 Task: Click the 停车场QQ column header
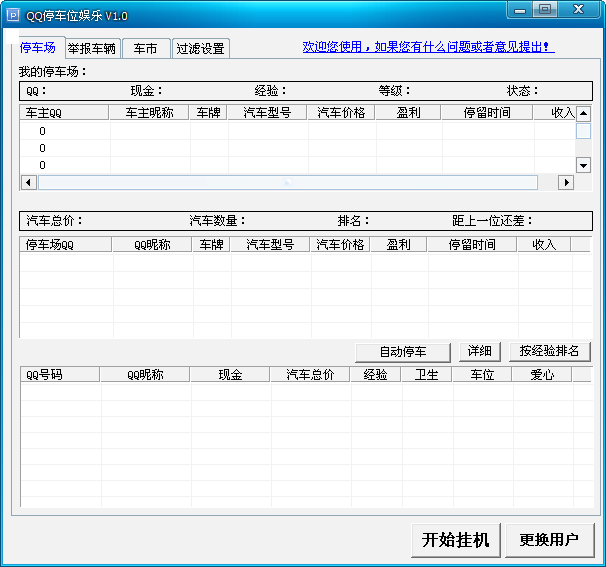[x=66, y=244]
